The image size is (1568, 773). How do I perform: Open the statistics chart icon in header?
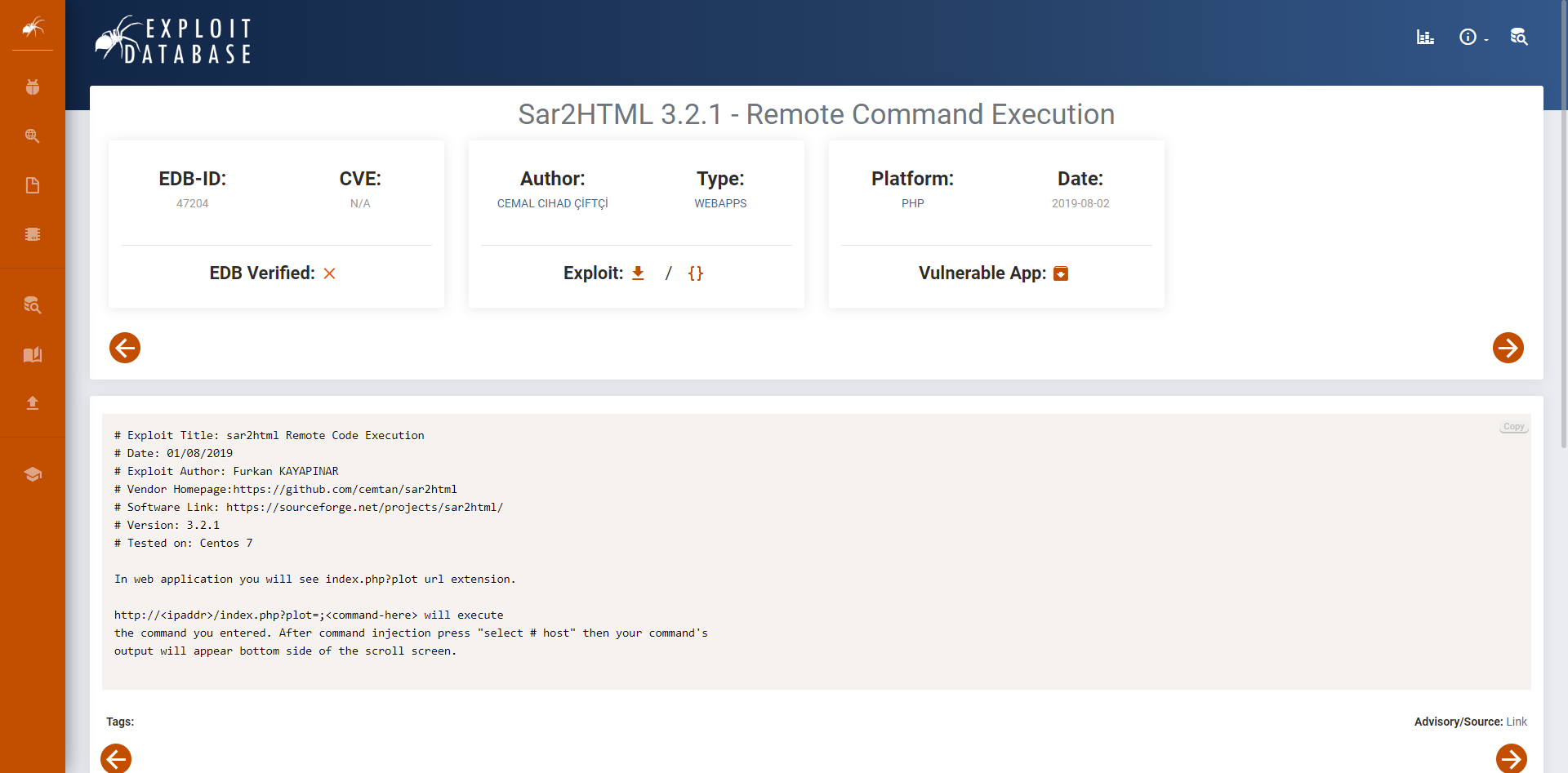point(1425,37)
